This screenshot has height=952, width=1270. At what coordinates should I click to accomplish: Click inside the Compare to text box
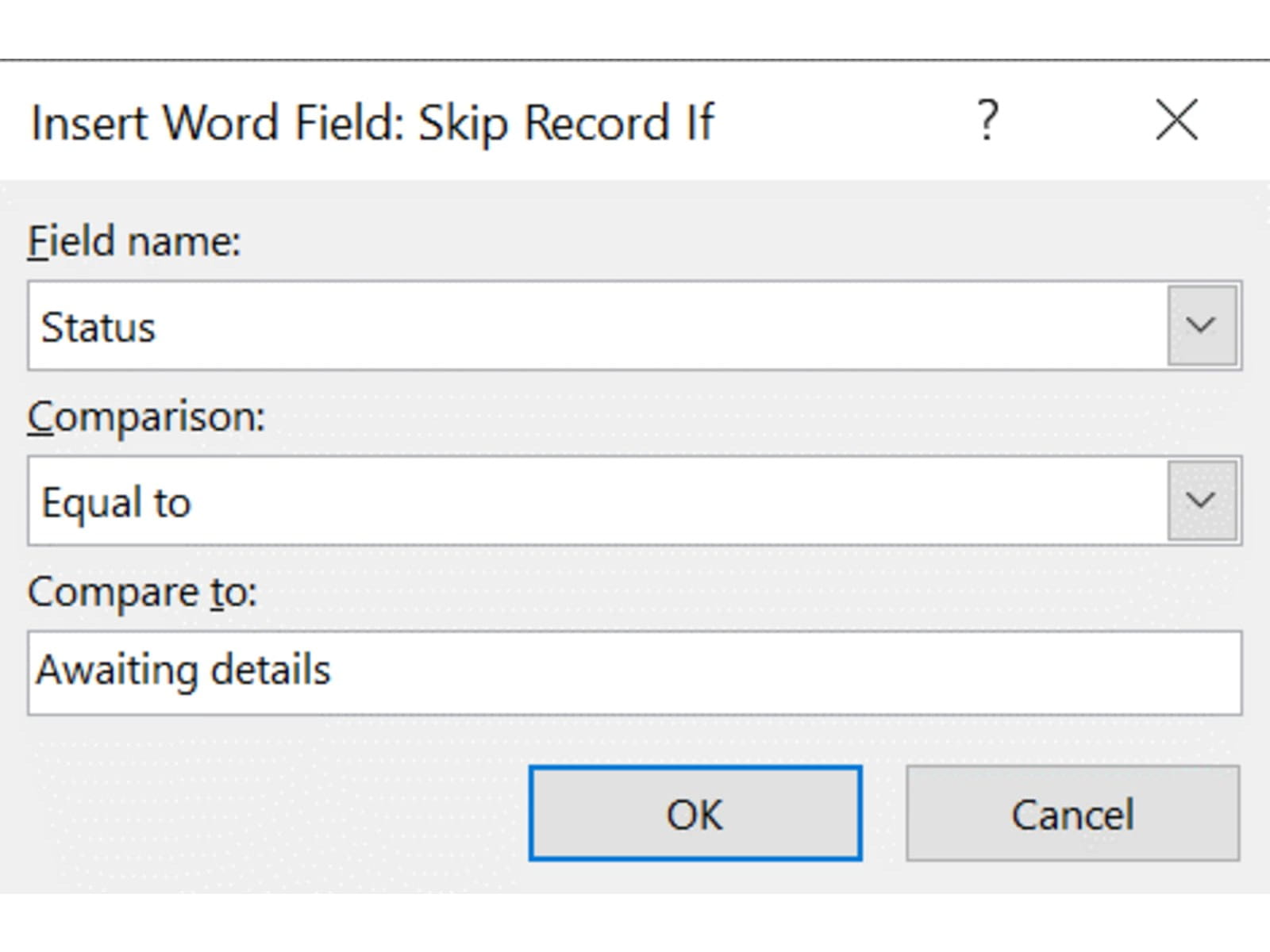coord(635,673)
